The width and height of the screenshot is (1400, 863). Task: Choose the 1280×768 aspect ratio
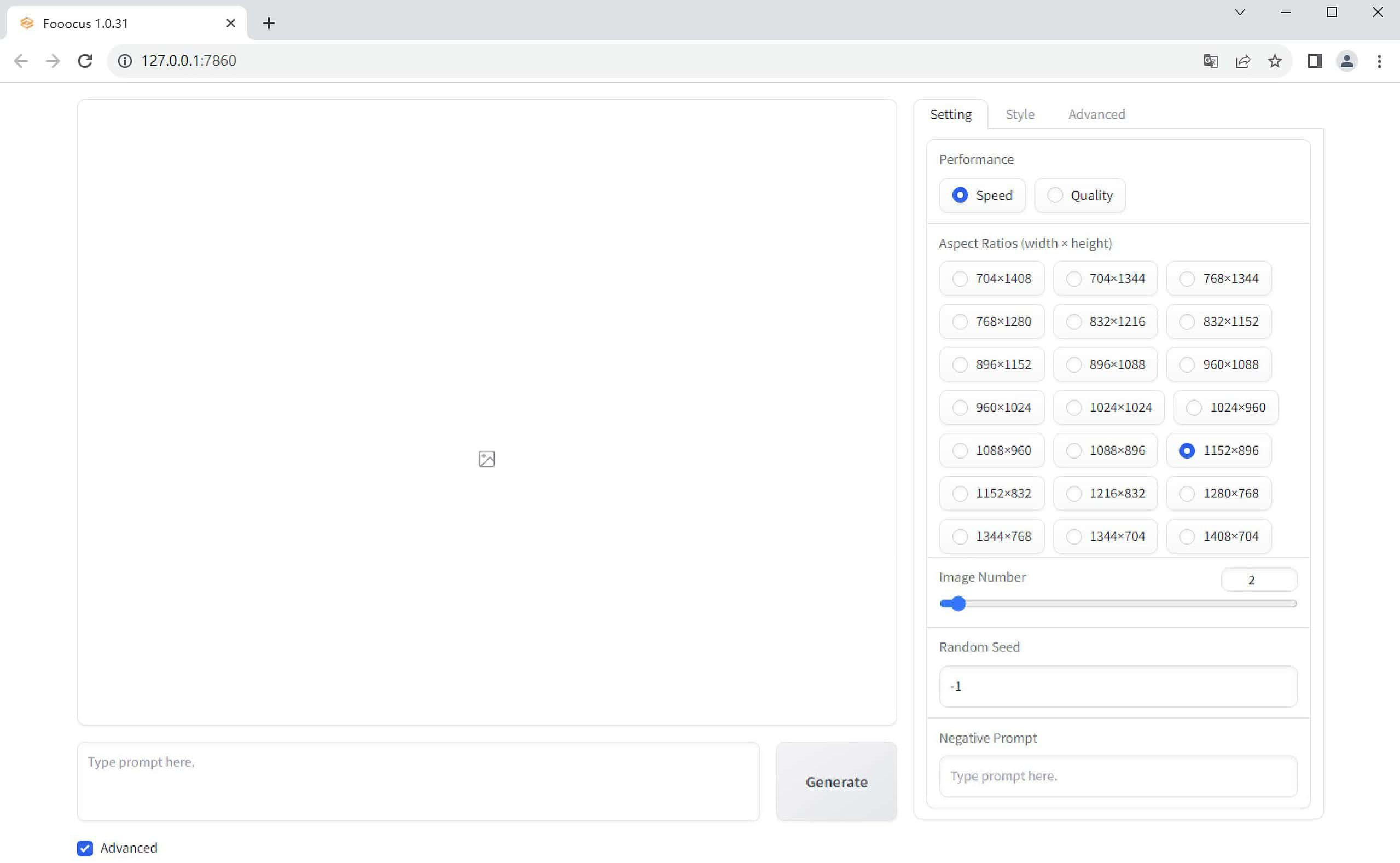click(x=1218, y=493)
